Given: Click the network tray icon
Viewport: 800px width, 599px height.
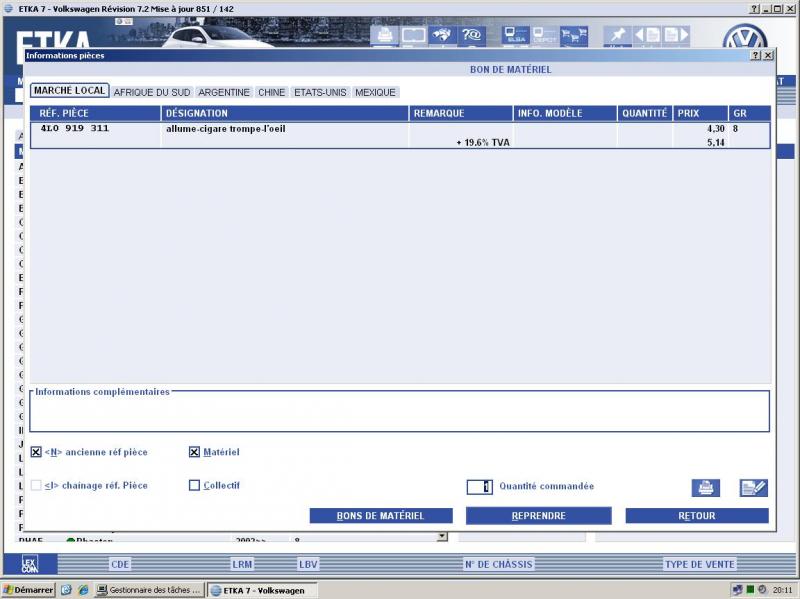Looking at the screenshot, I should (x=737, y=590).
